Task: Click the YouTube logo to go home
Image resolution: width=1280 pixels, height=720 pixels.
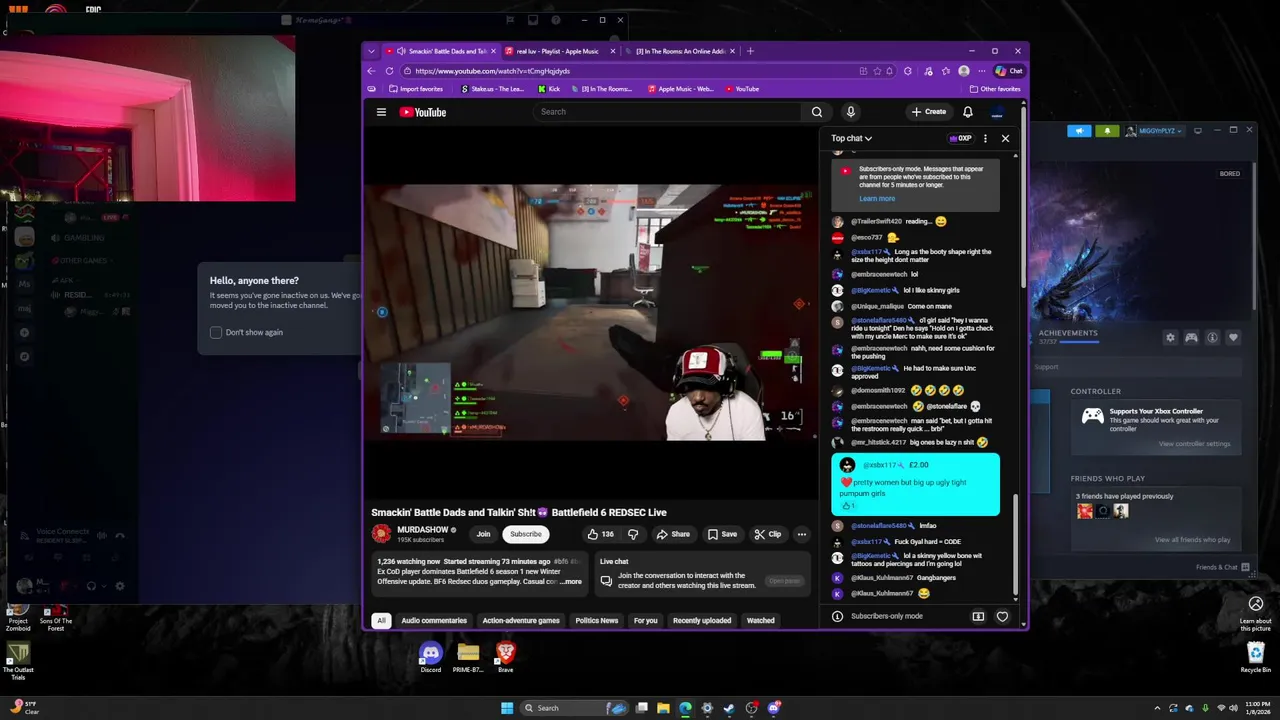Action: pos(423,112)
